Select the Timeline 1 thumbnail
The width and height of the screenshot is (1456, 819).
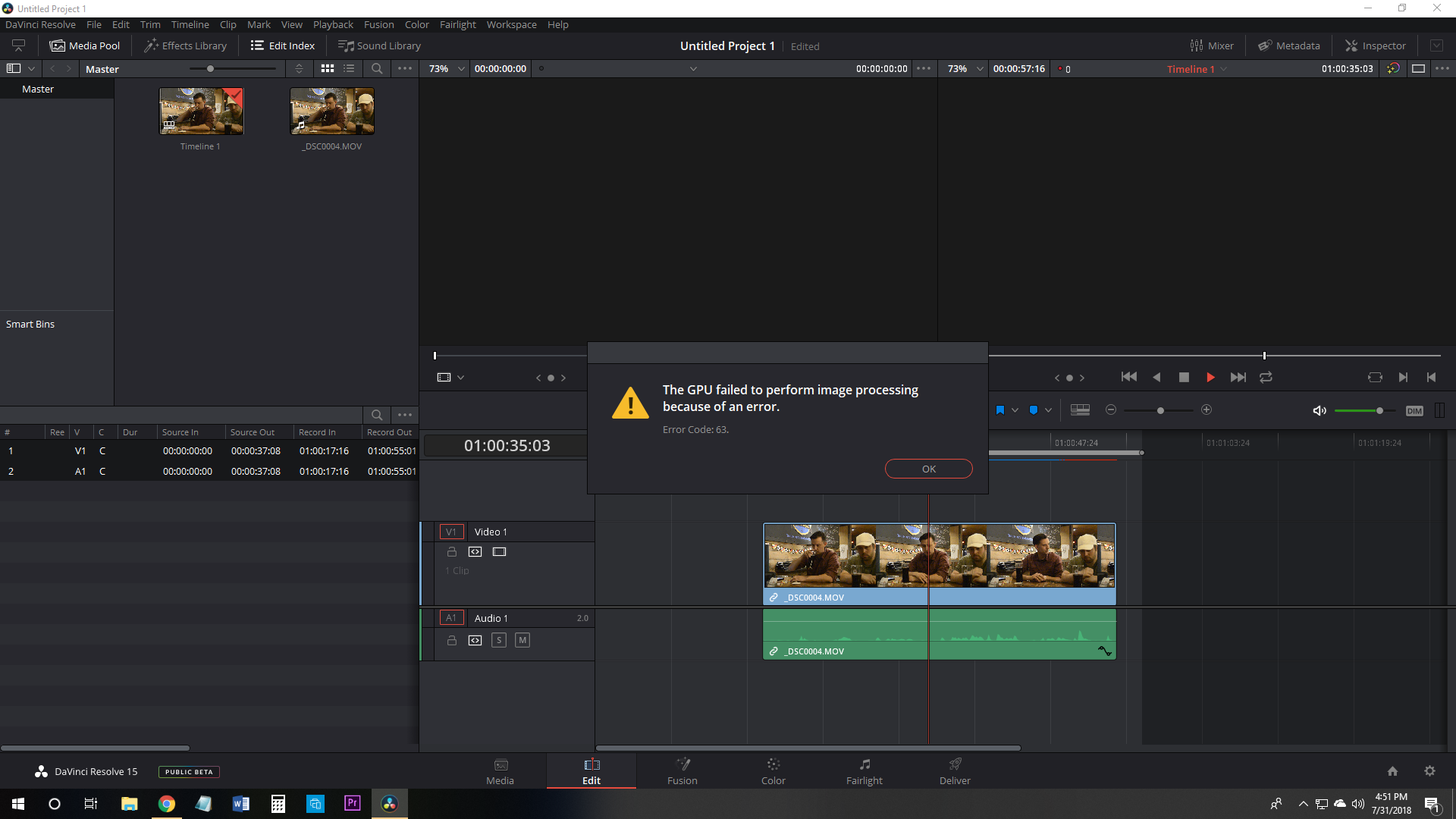(x=201, y=111)
